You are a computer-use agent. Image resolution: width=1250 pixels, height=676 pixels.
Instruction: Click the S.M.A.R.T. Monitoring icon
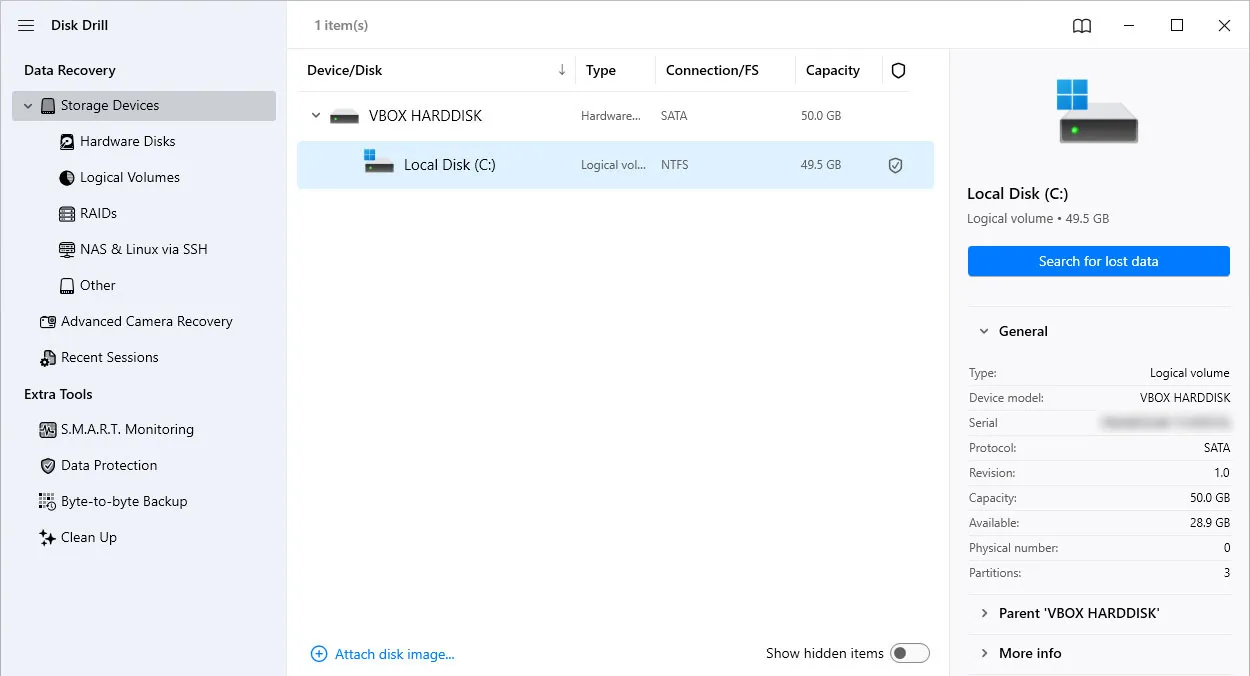pyautogui.click(x=47, y=430)
